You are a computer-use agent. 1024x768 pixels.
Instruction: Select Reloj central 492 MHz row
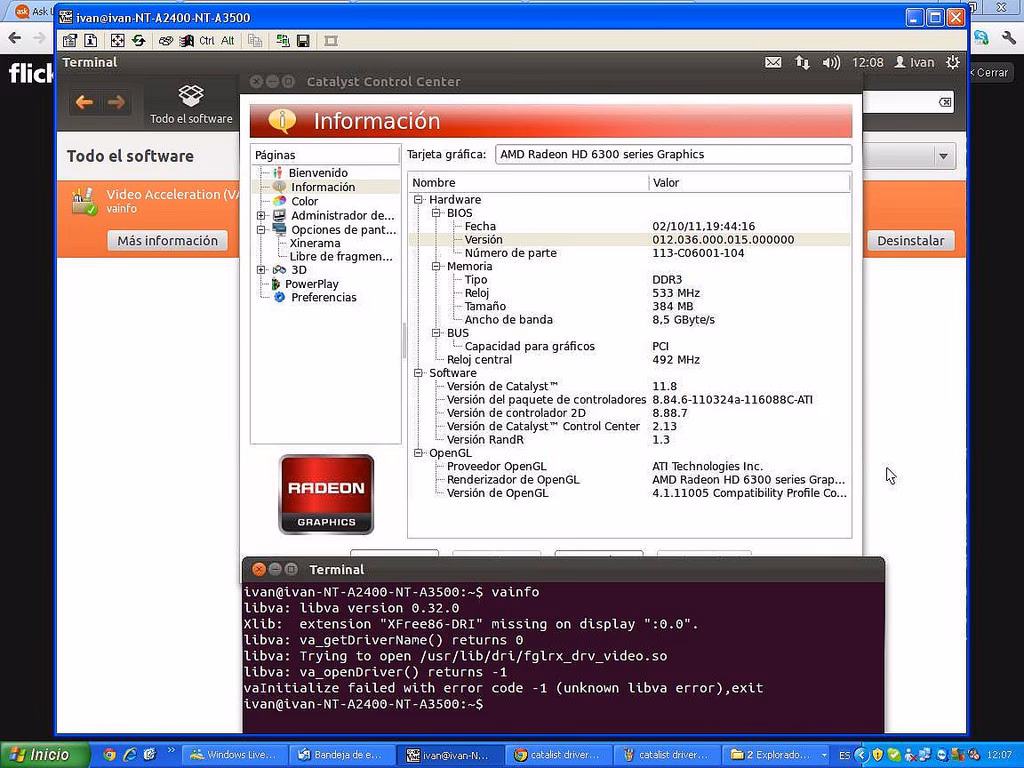(x=630, y=360)
